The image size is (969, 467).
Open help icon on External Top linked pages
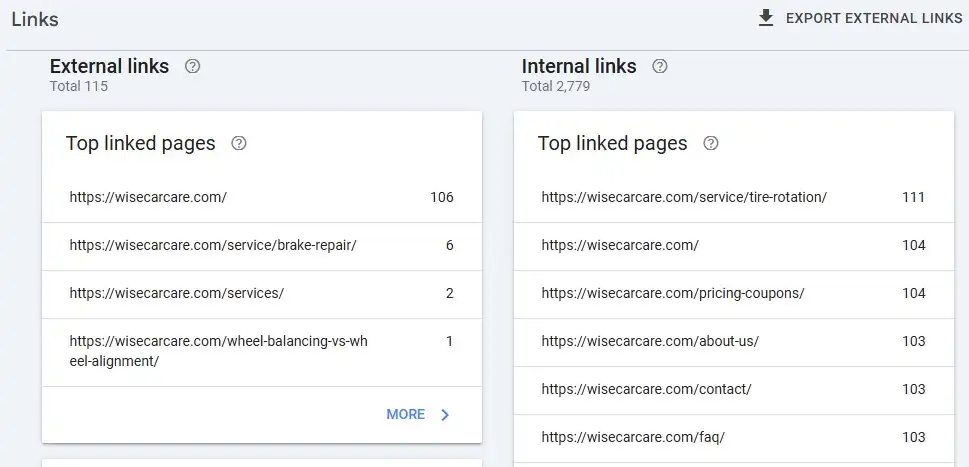239,143
